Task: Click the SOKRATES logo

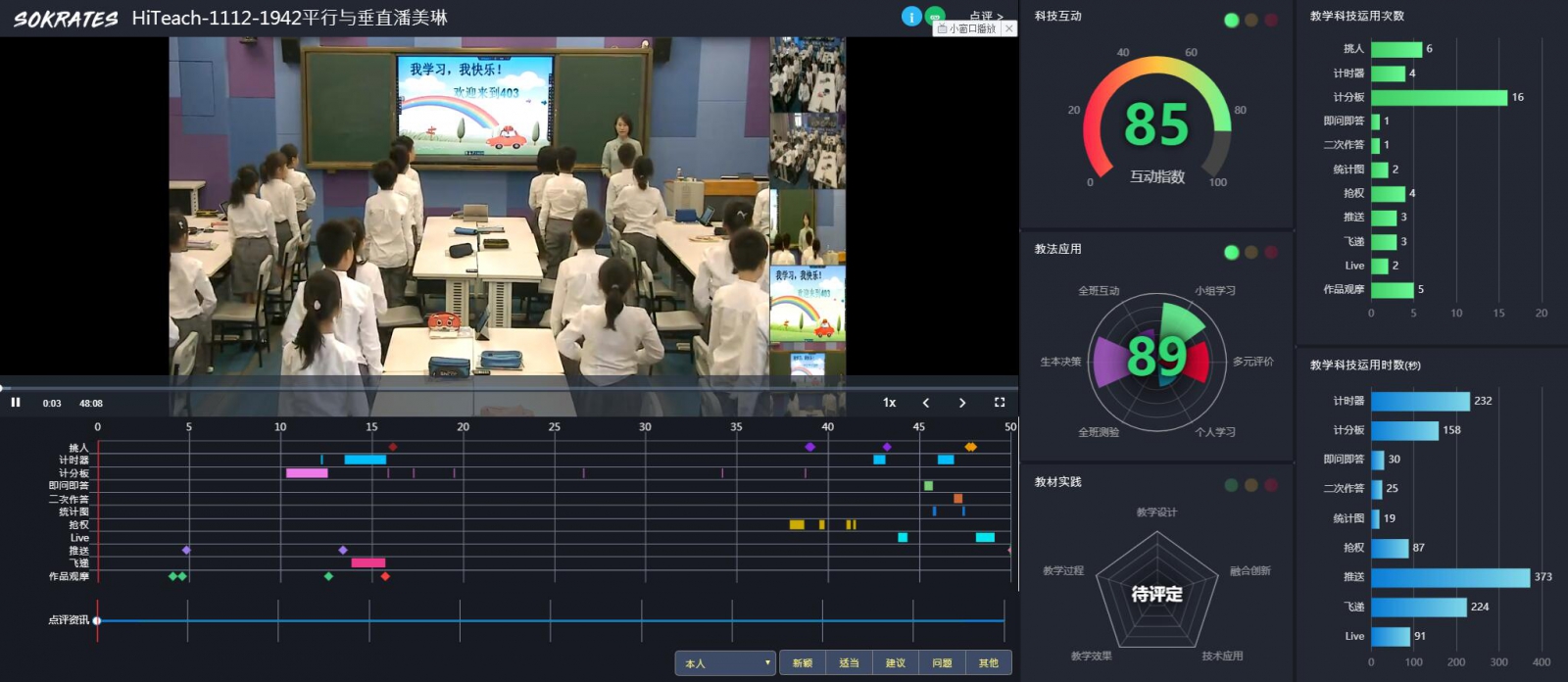Action: pos(66,19)
